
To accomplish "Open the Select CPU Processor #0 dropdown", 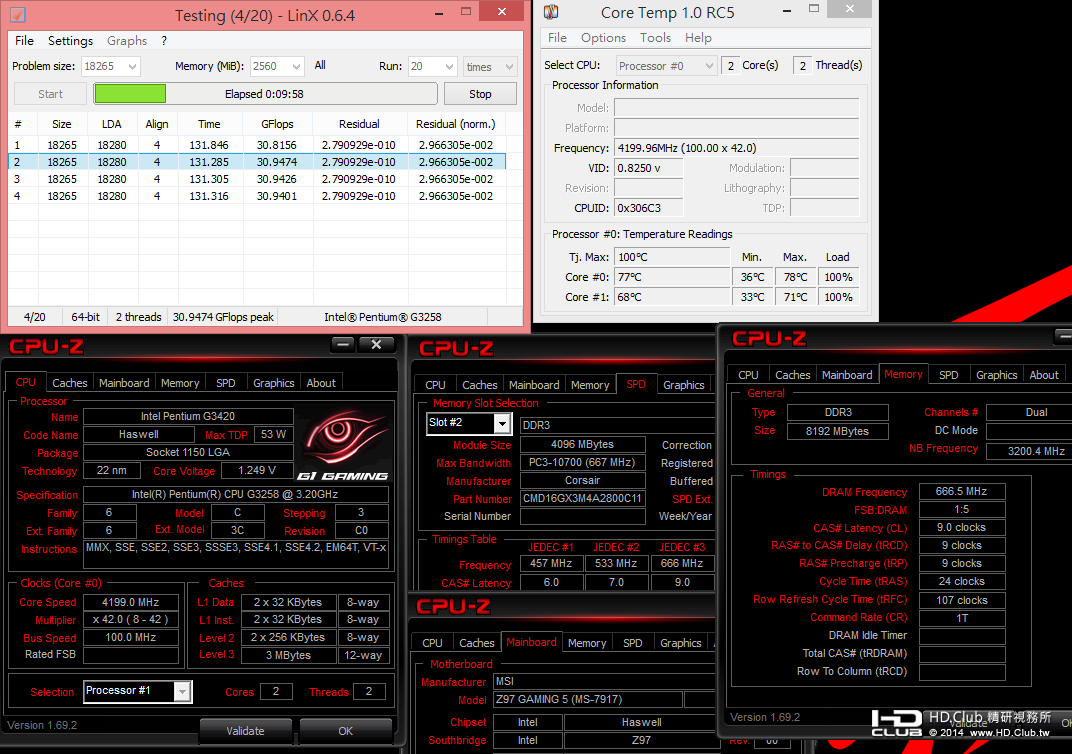I will click(666, 66).
